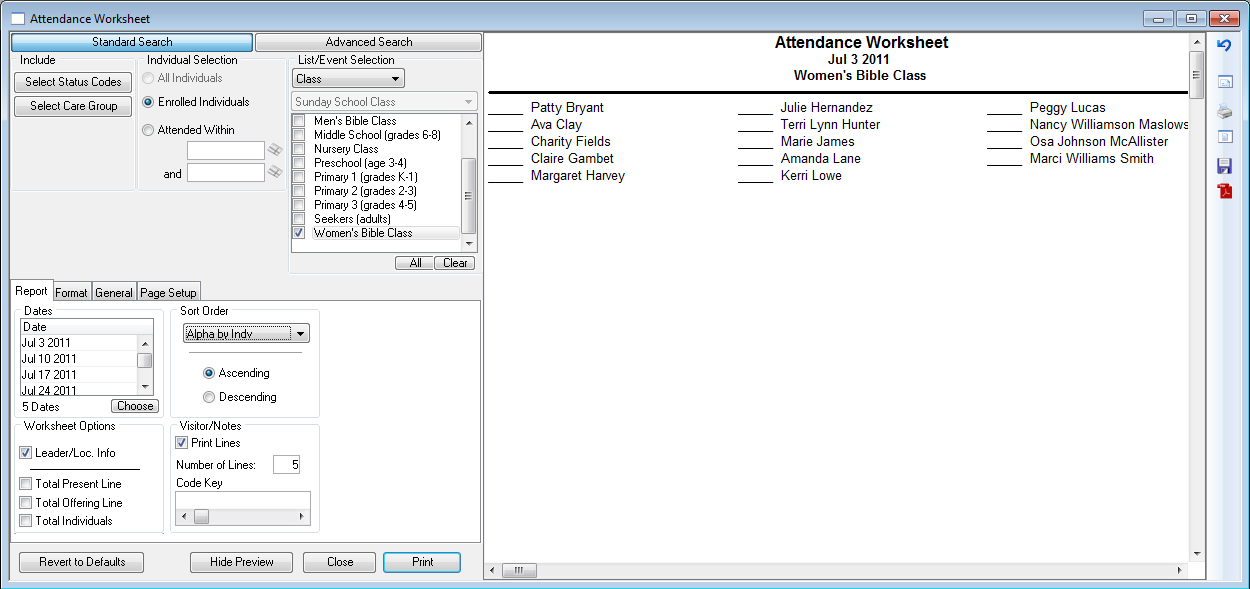
Task: Click the printer icon in right toolbar
Action: [1224, 111]
